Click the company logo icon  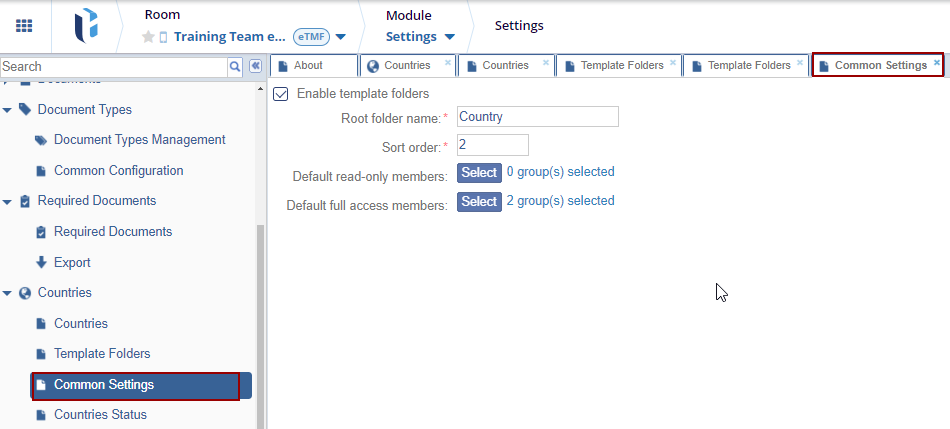click(x=86, y=26)
